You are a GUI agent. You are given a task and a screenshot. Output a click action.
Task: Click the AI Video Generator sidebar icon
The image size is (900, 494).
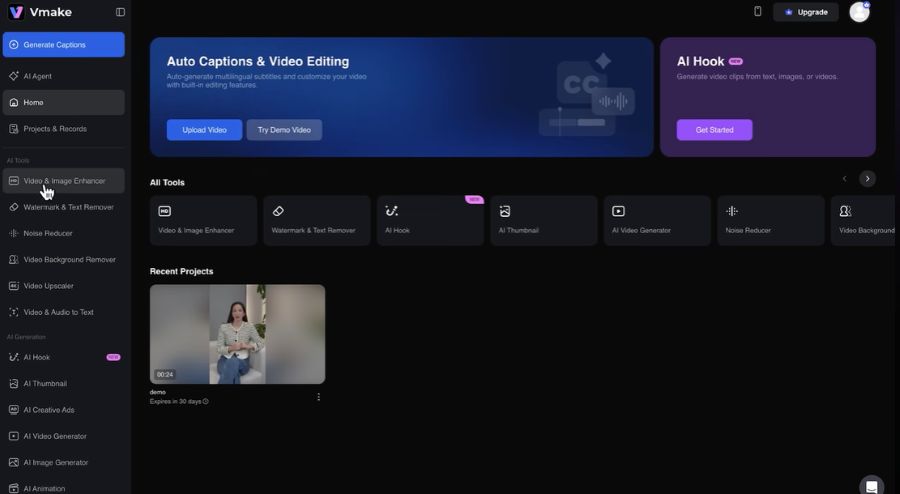pyautogui.click(x=14, y=436)
